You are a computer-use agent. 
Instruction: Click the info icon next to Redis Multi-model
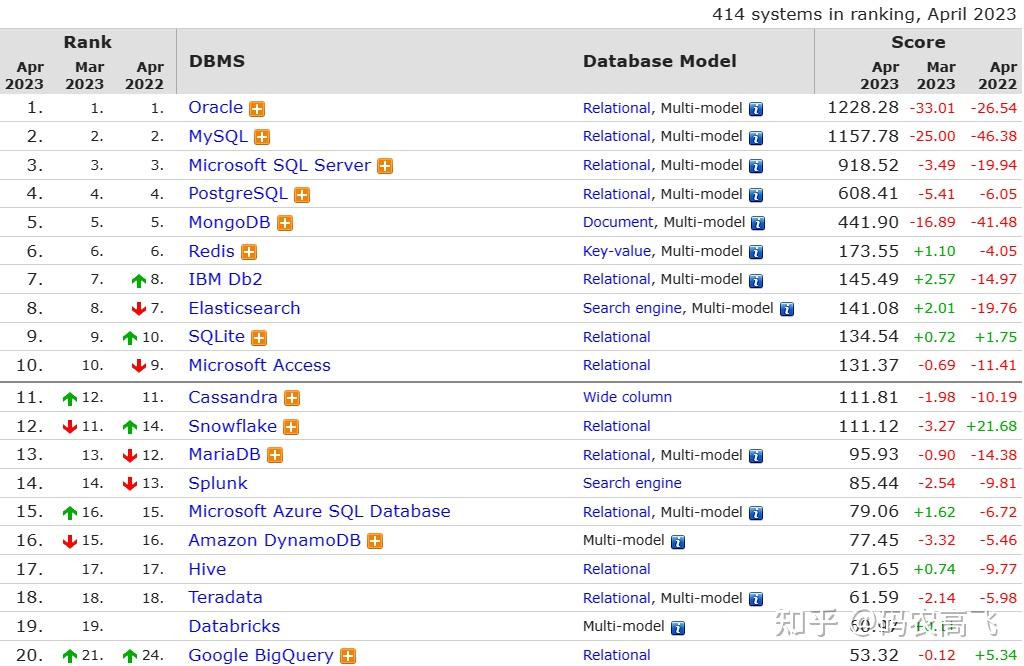(756, 251)
